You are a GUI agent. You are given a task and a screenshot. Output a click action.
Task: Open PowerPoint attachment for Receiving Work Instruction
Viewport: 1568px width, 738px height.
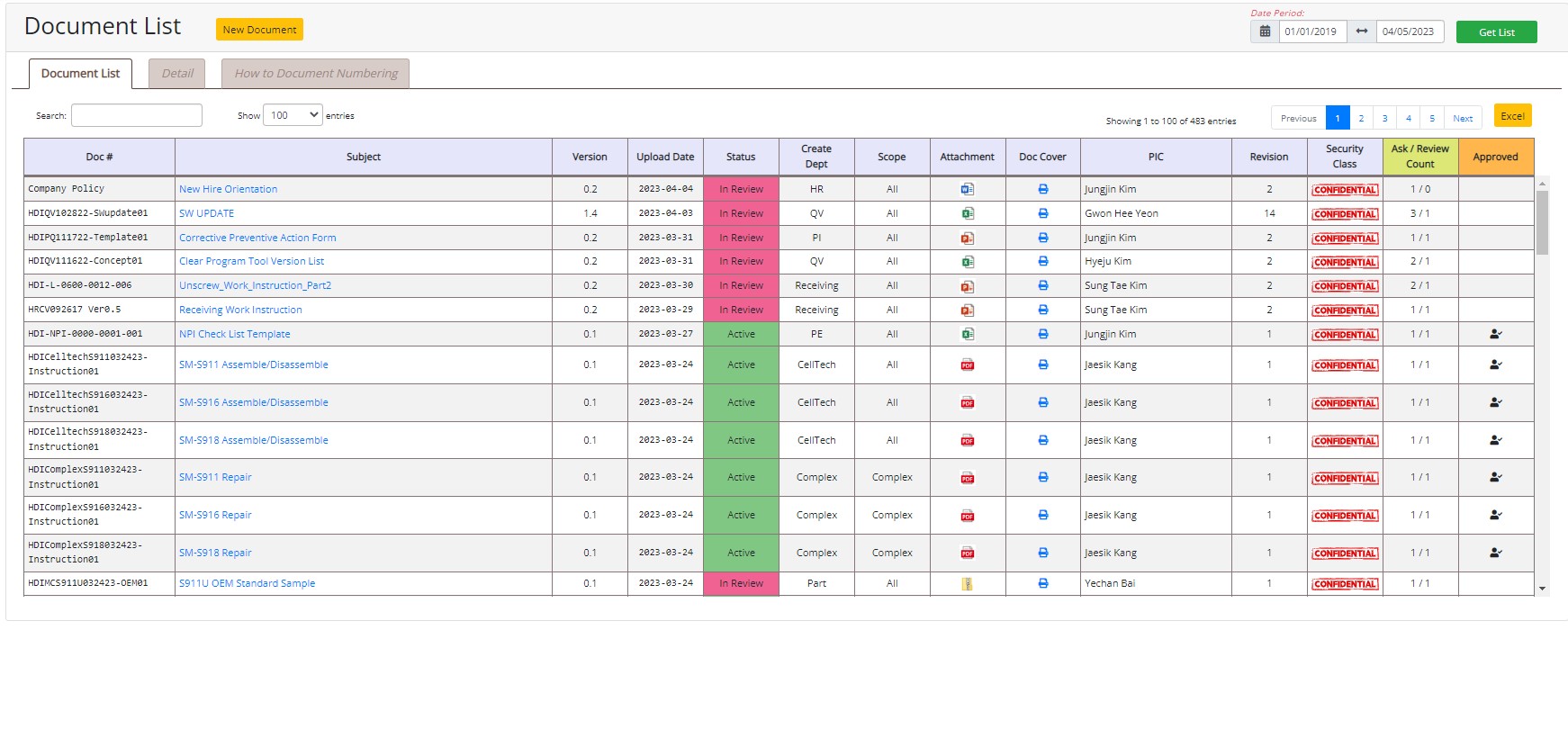[967, 310]
